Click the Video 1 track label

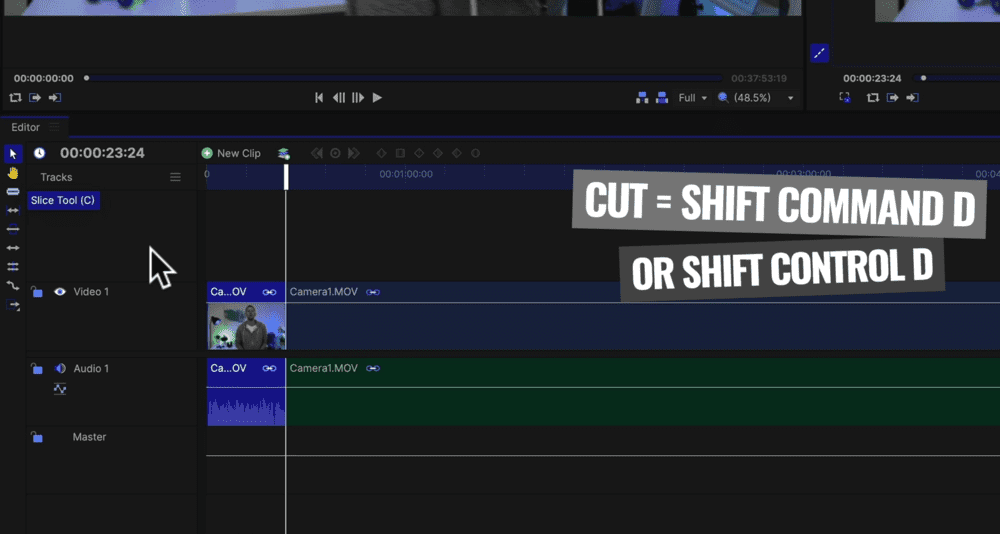(91, 292)
